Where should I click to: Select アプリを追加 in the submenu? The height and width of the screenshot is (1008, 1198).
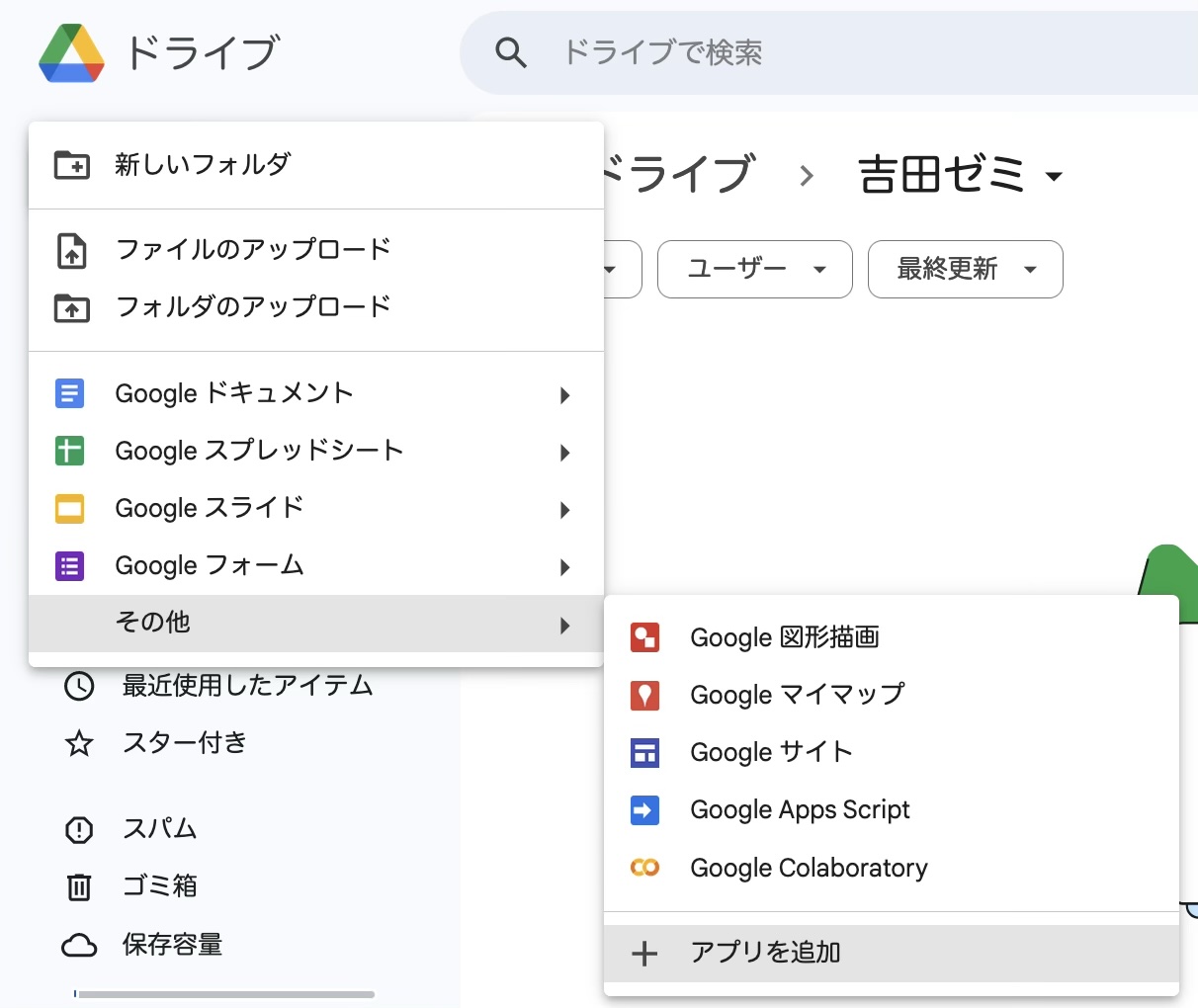tap(765, 953)
